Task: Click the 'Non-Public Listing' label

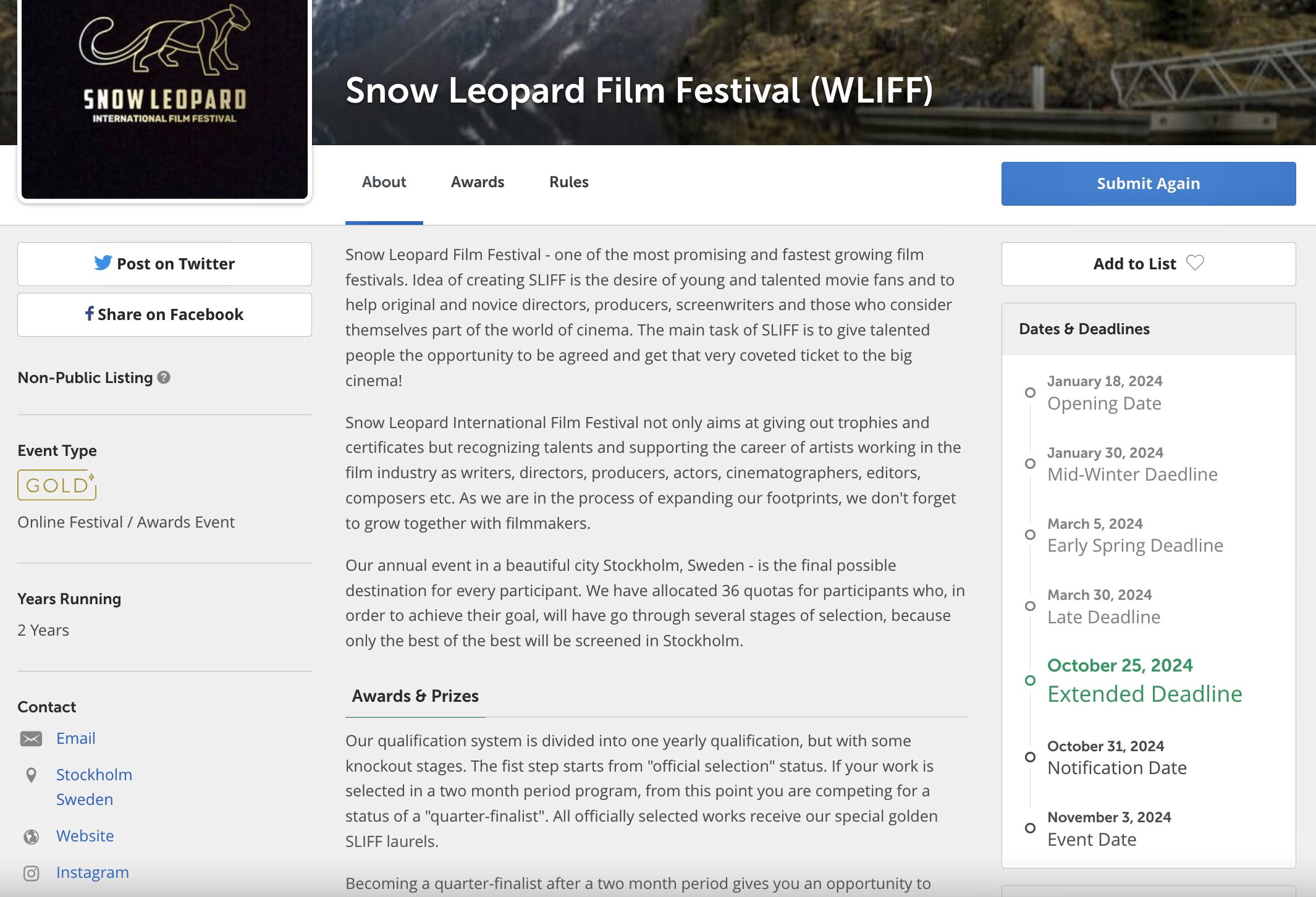Action: (x=85, y=377)
